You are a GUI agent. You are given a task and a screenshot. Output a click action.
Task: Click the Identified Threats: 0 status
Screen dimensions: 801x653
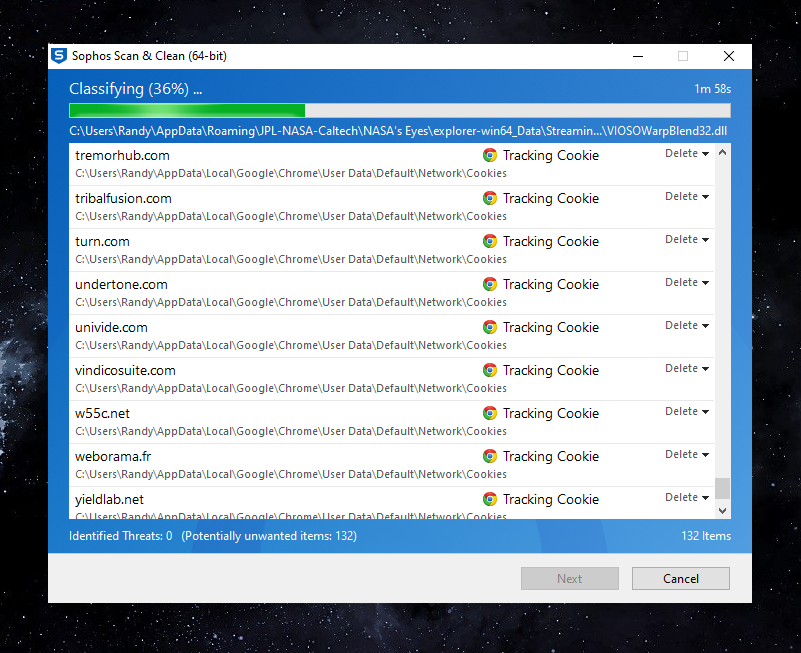pos(121,535)
